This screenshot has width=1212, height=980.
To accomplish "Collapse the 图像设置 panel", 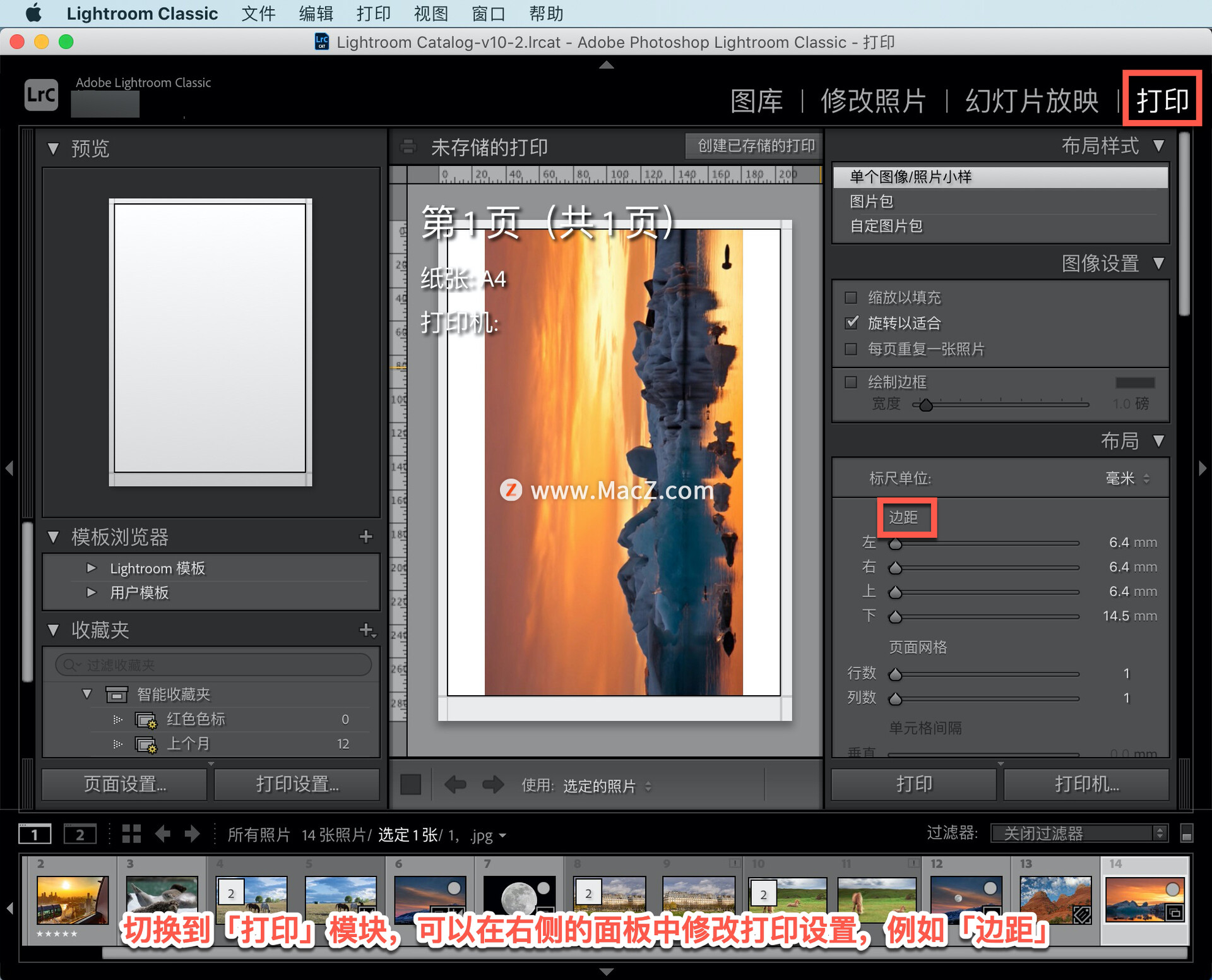I will tap(1159, 263).
